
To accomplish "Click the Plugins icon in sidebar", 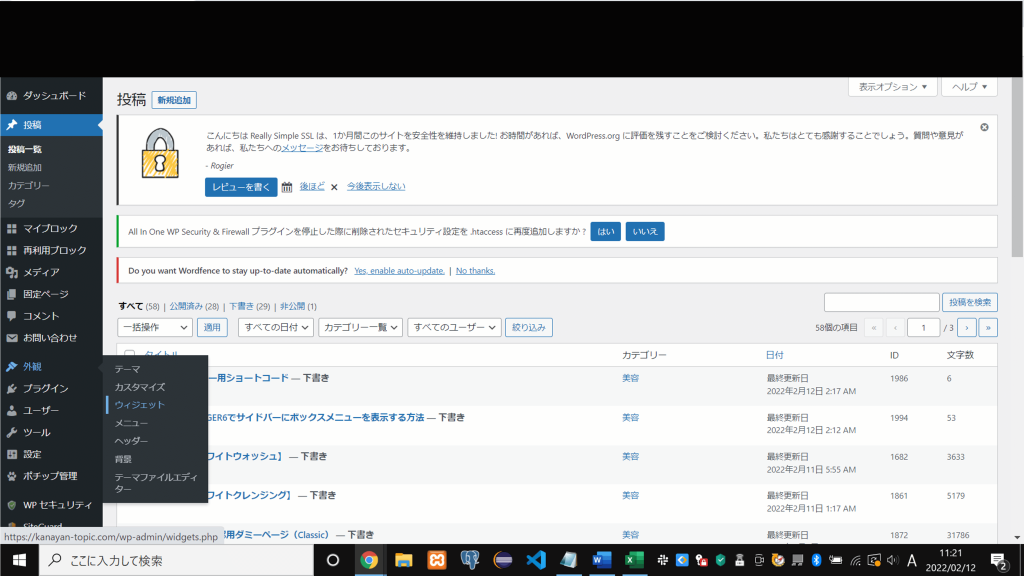I will (12, 388).
